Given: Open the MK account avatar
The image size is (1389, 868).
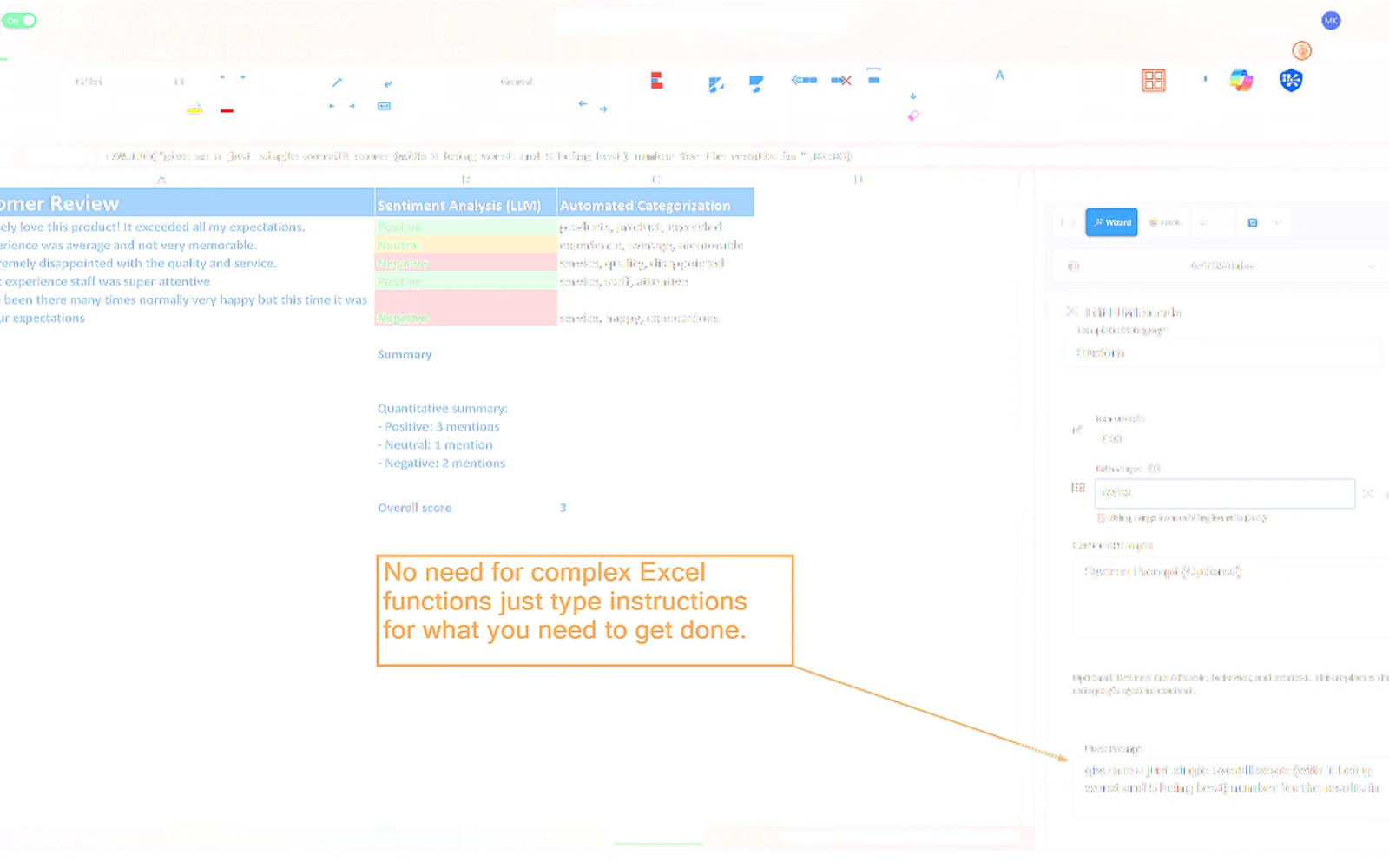Looking at the screenshot, I should click(x=1331, y=21).
